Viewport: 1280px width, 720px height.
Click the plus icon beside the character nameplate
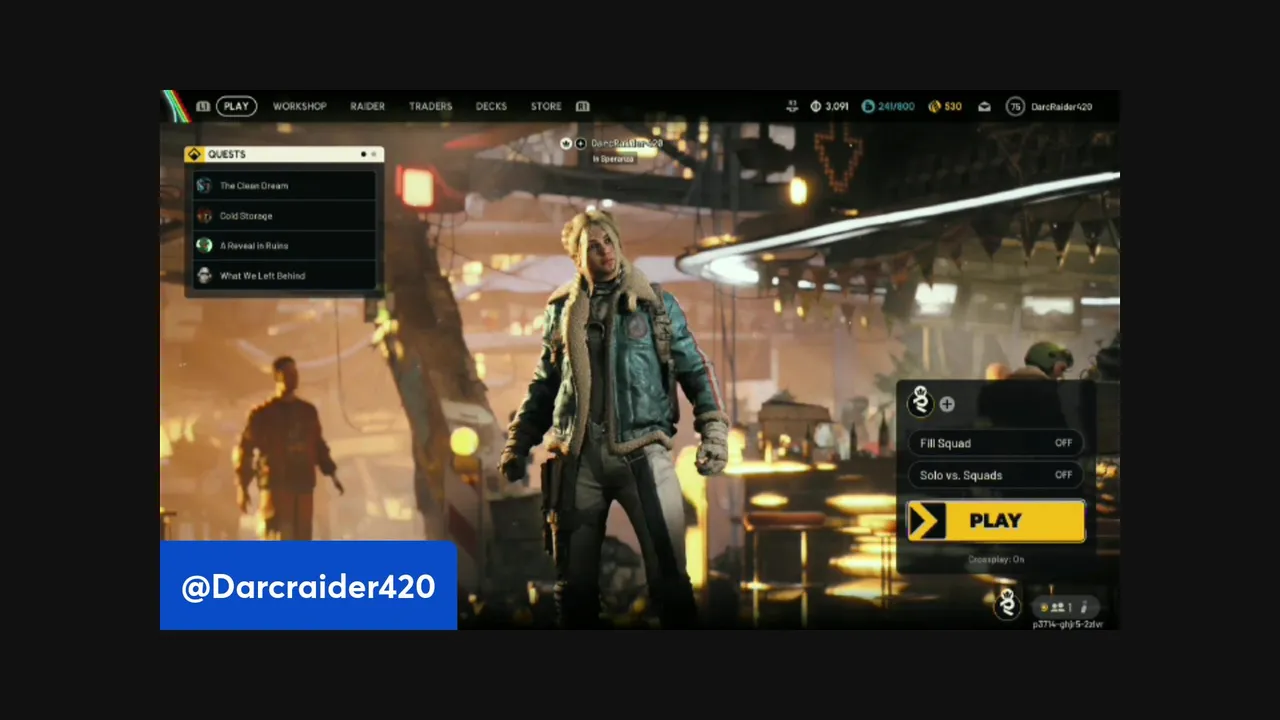(x=581, y=143)
